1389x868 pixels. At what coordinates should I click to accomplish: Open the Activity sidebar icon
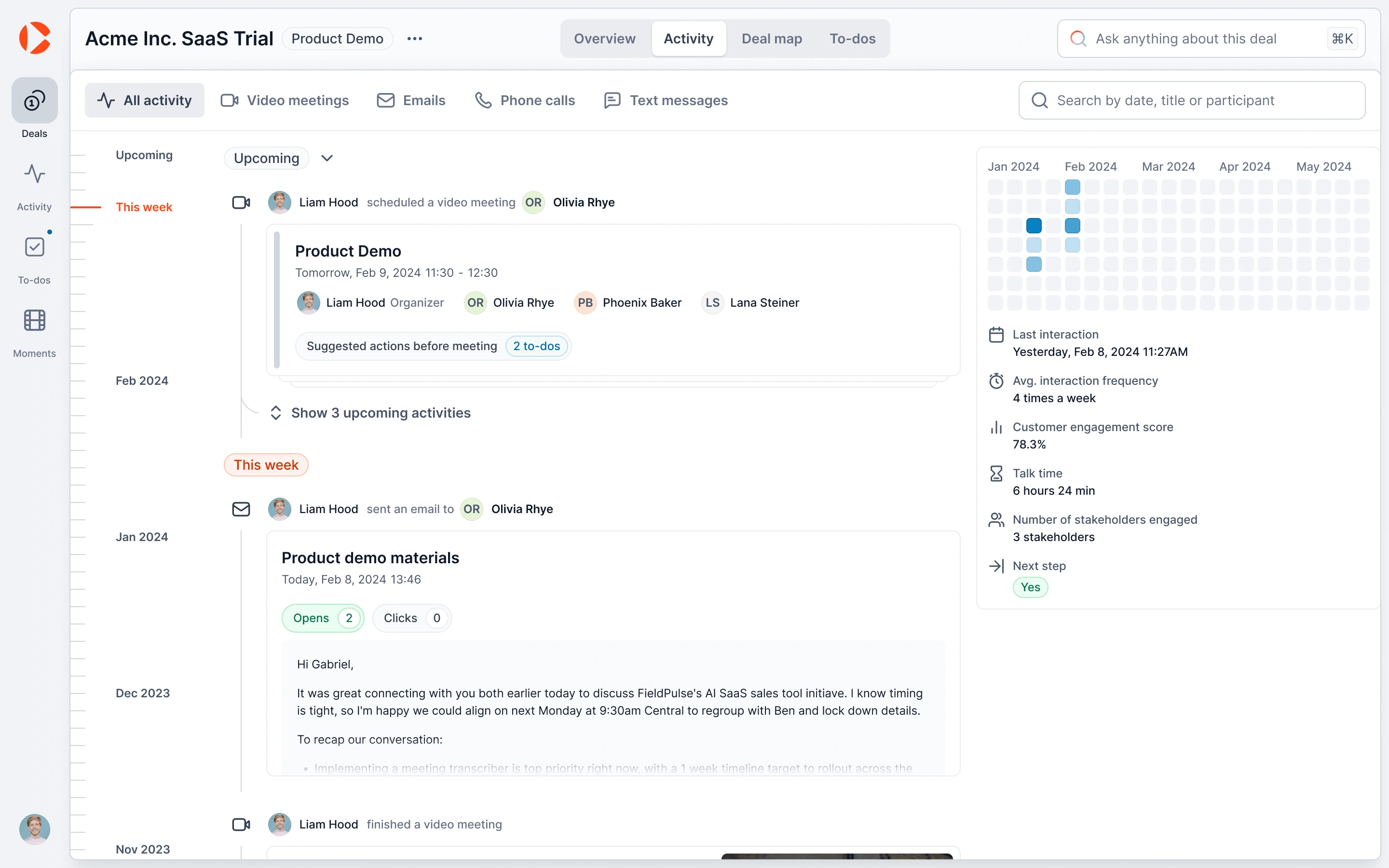[x=34, y=175]
